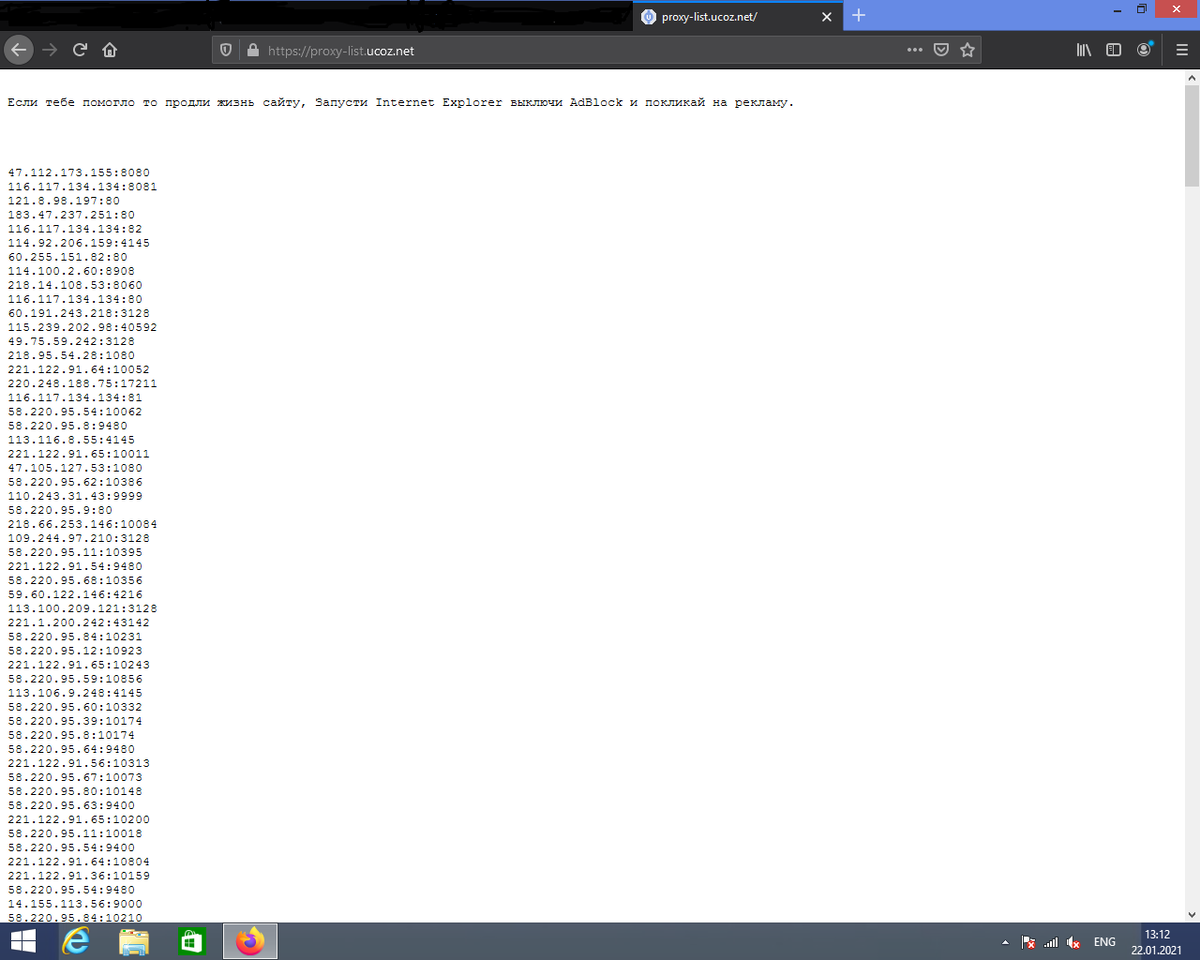Viewport: 1200px width, 960px height.
Task: Open a new tab with plus button
Action: [860, 16]
